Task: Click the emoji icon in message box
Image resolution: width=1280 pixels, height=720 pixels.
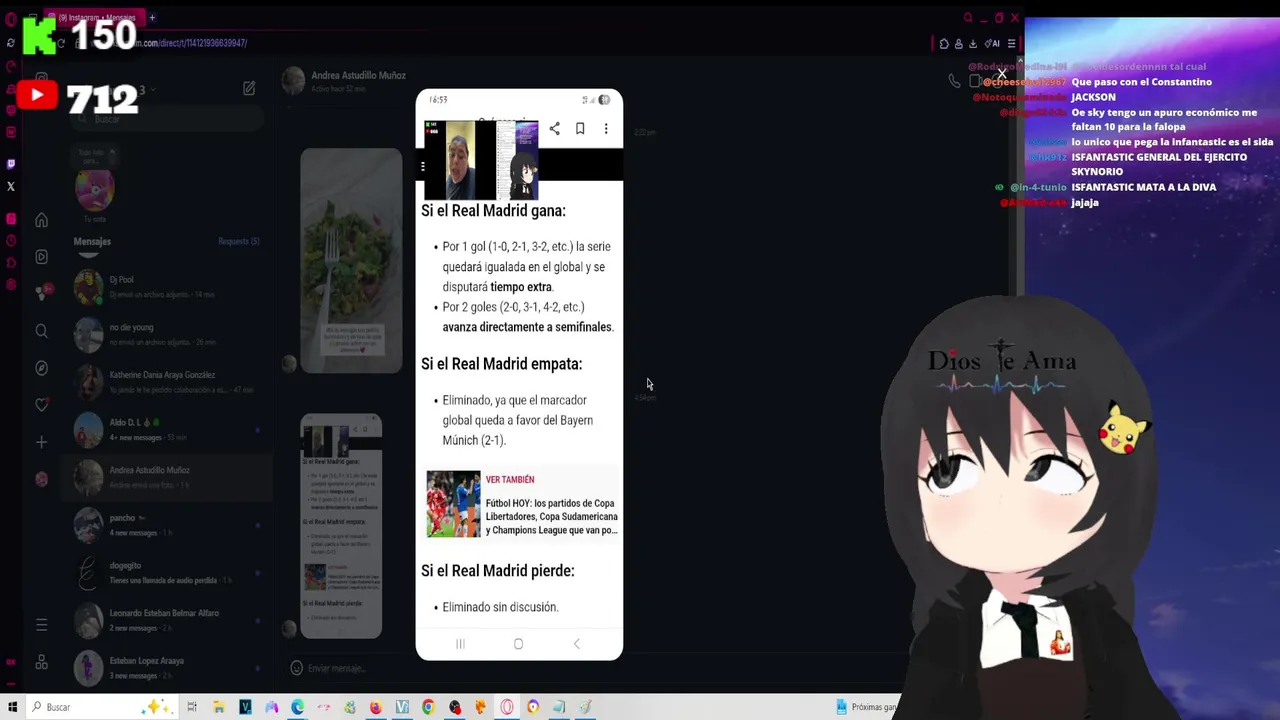Action: click(x=296, y=668)
